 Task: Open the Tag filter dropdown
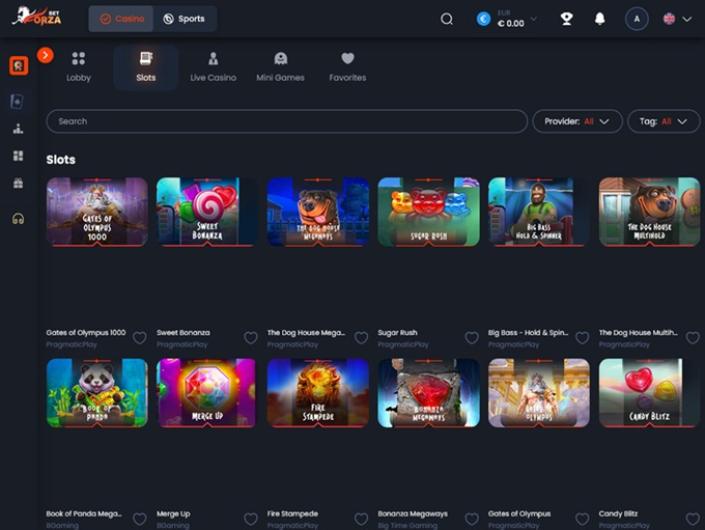(663, 121)
